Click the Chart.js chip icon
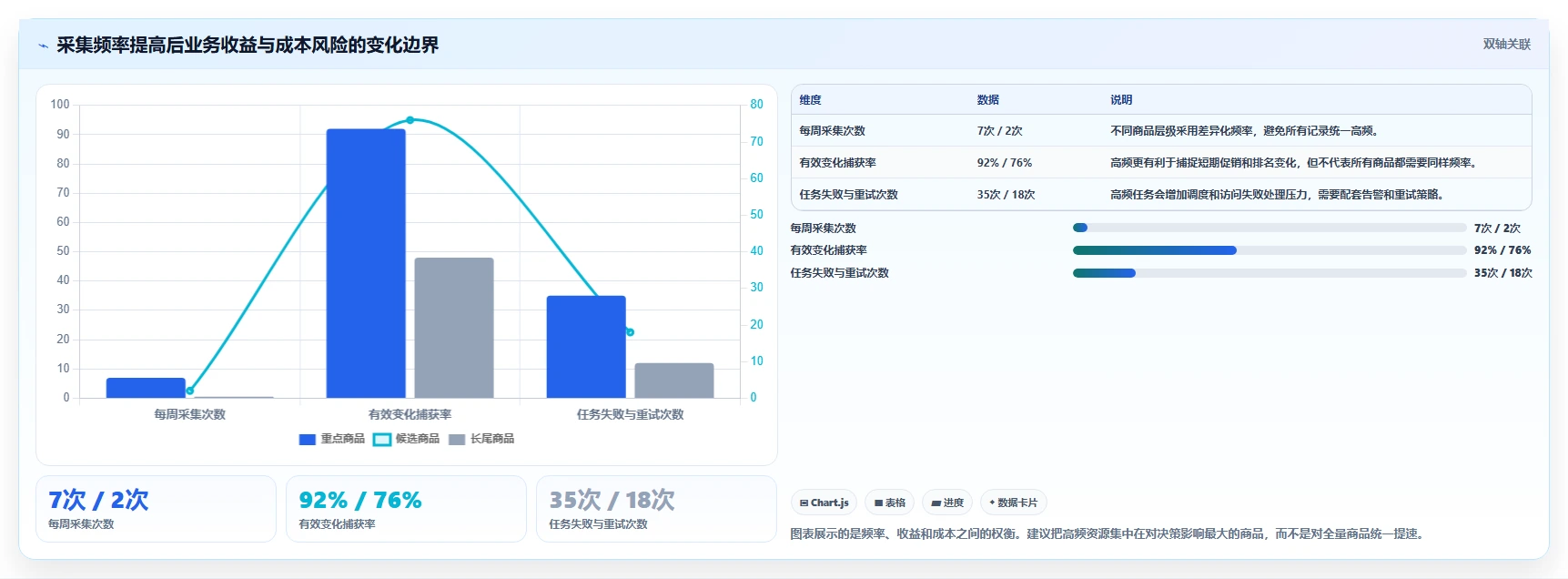This screenshot has width=1568, height=579. tap(804, 503)
